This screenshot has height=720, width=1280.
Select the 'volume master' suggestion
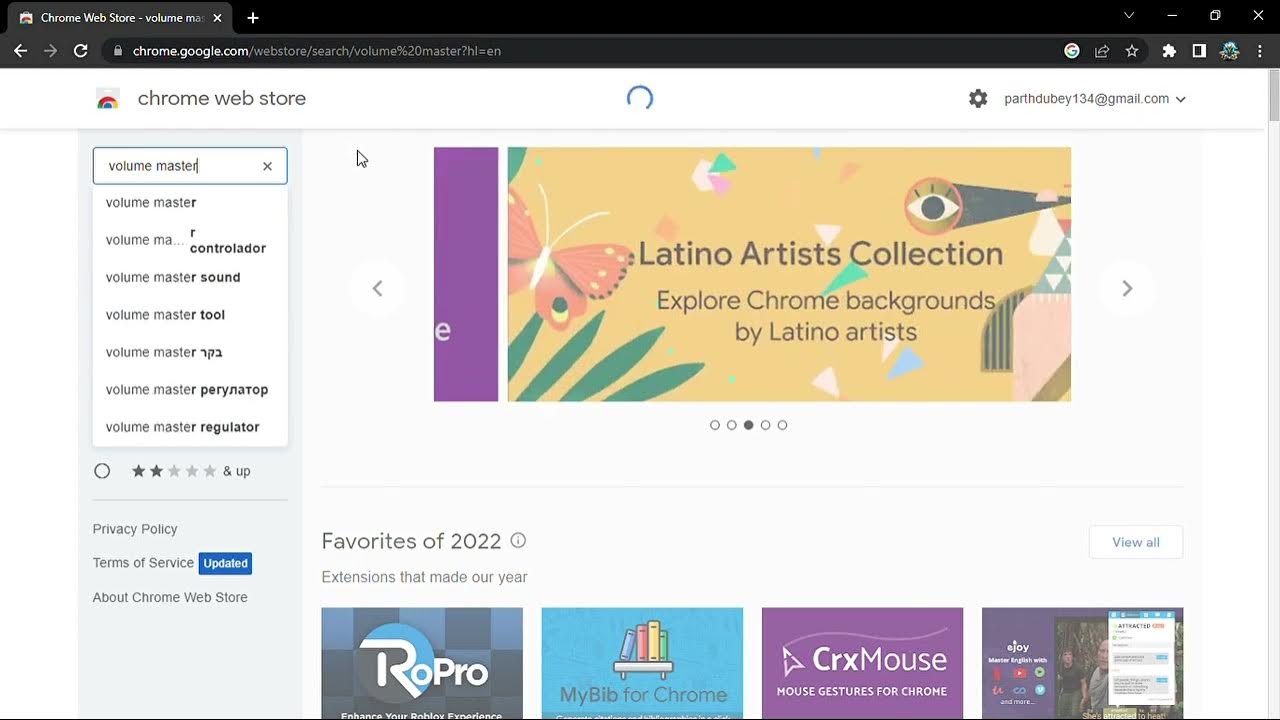[190, 202]
